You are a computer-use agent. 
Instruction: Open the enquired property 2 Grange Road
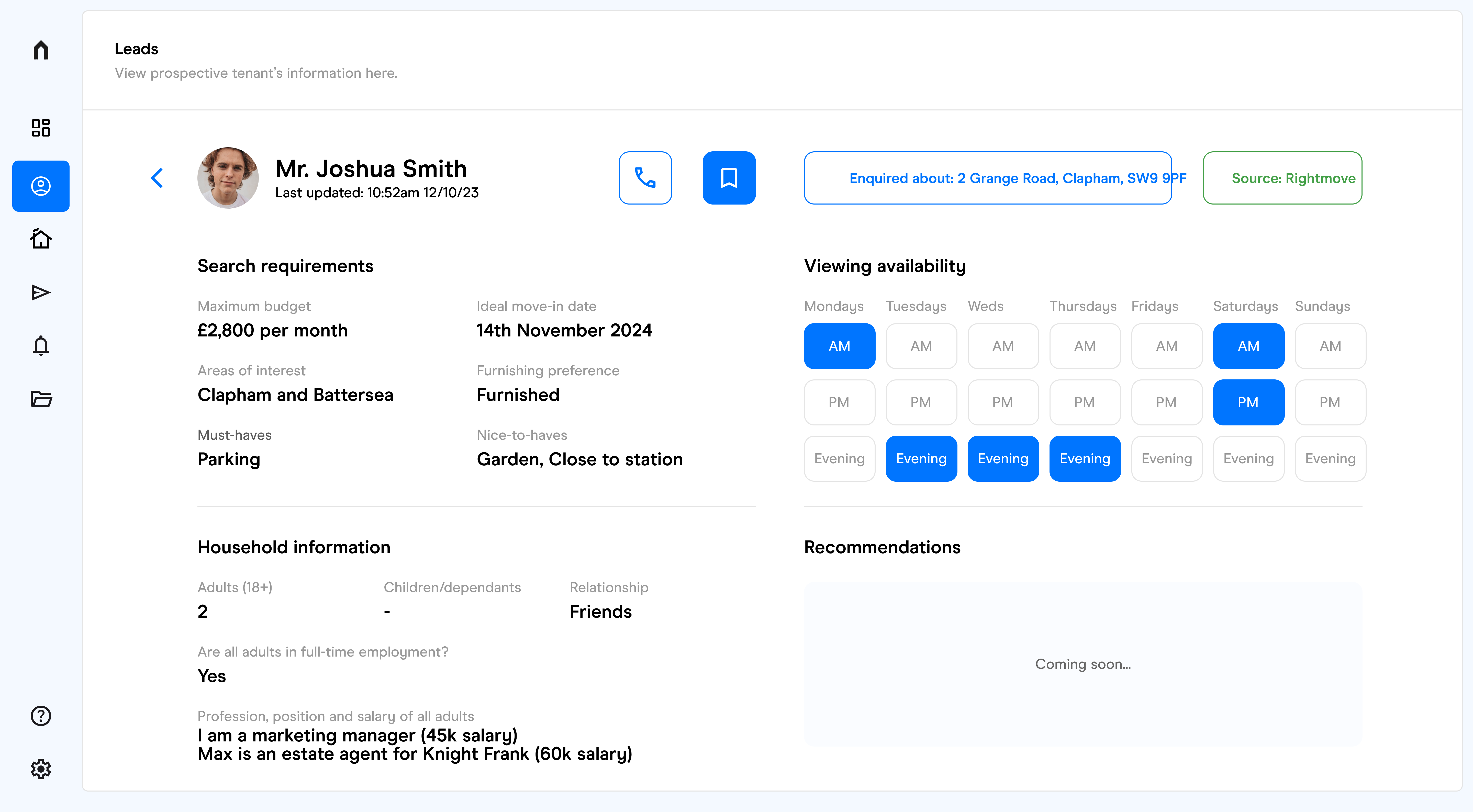point(988,178)
